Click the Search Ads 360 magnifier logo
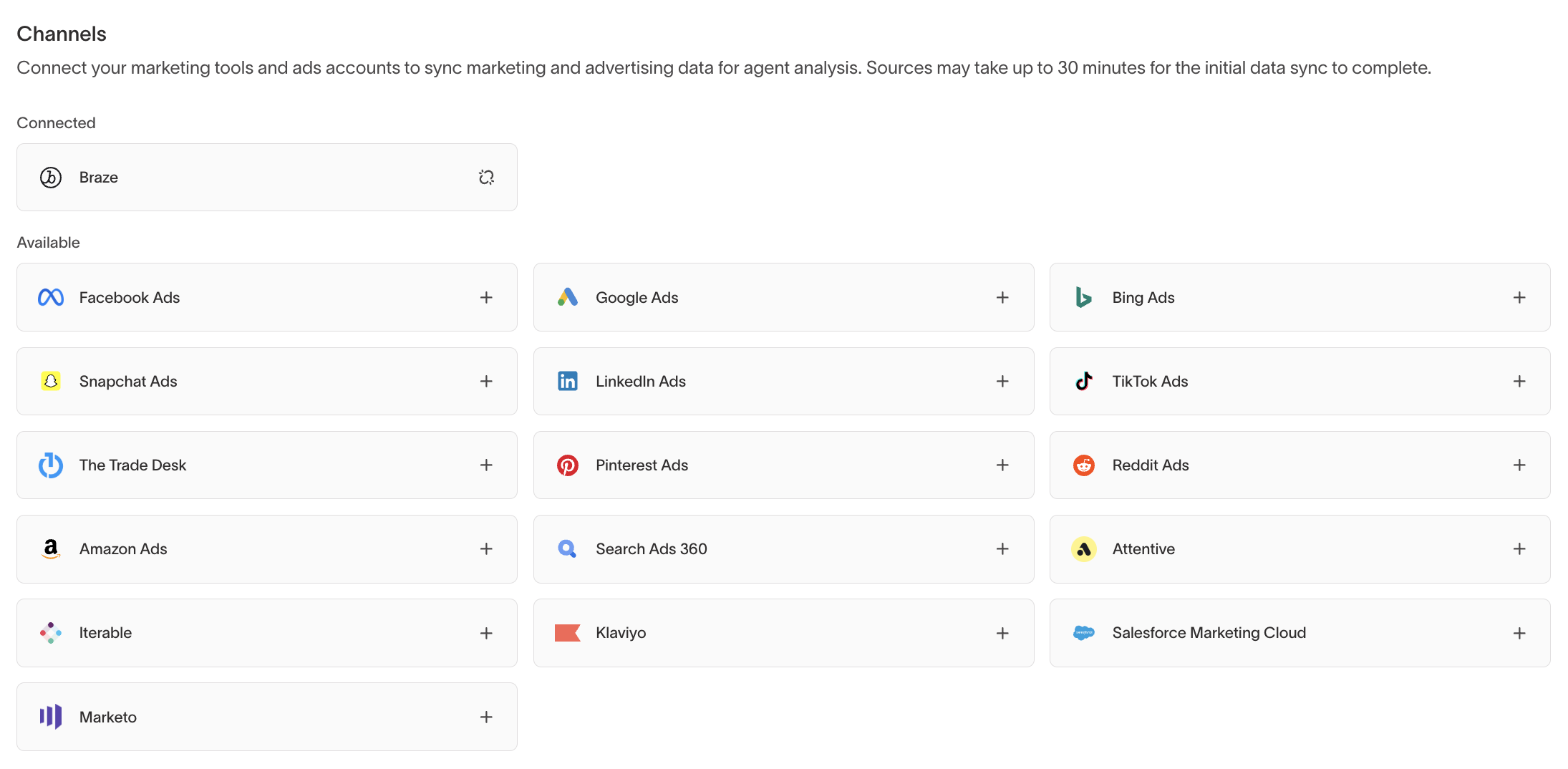1568x769 pixels. [567, 549]
